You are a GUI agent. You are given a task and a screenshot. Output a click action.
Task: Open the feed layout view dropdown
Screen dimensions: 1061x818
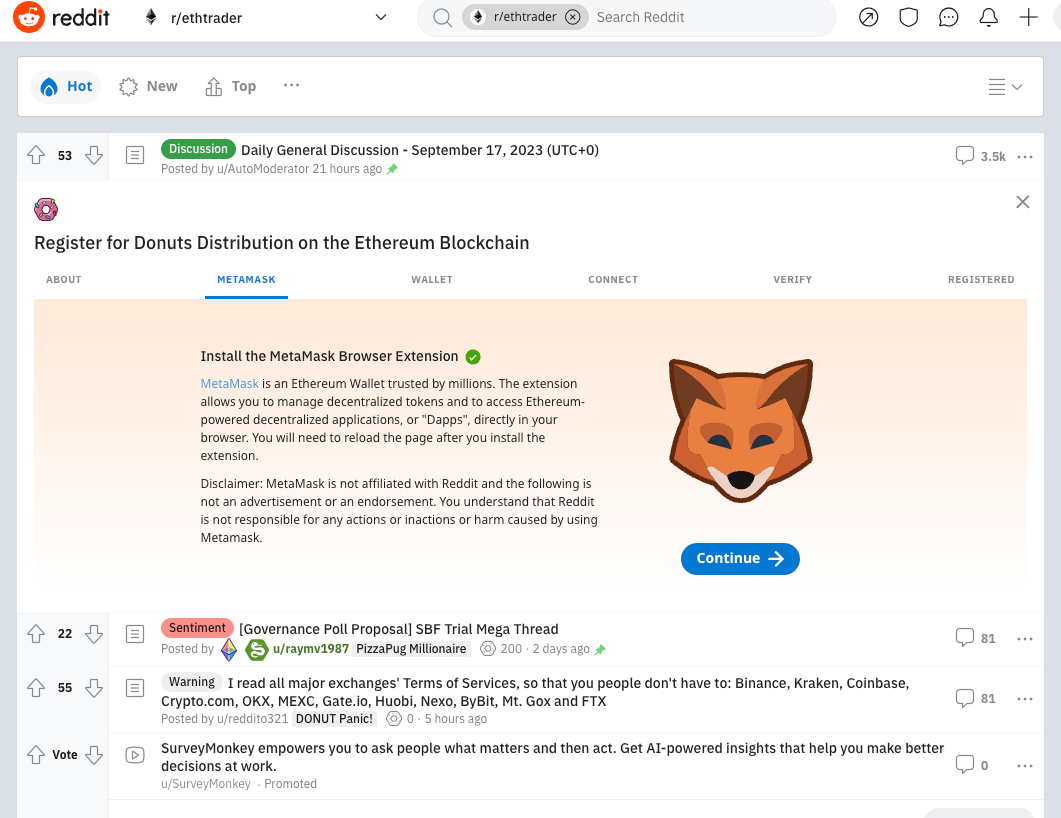(1005, 87)
